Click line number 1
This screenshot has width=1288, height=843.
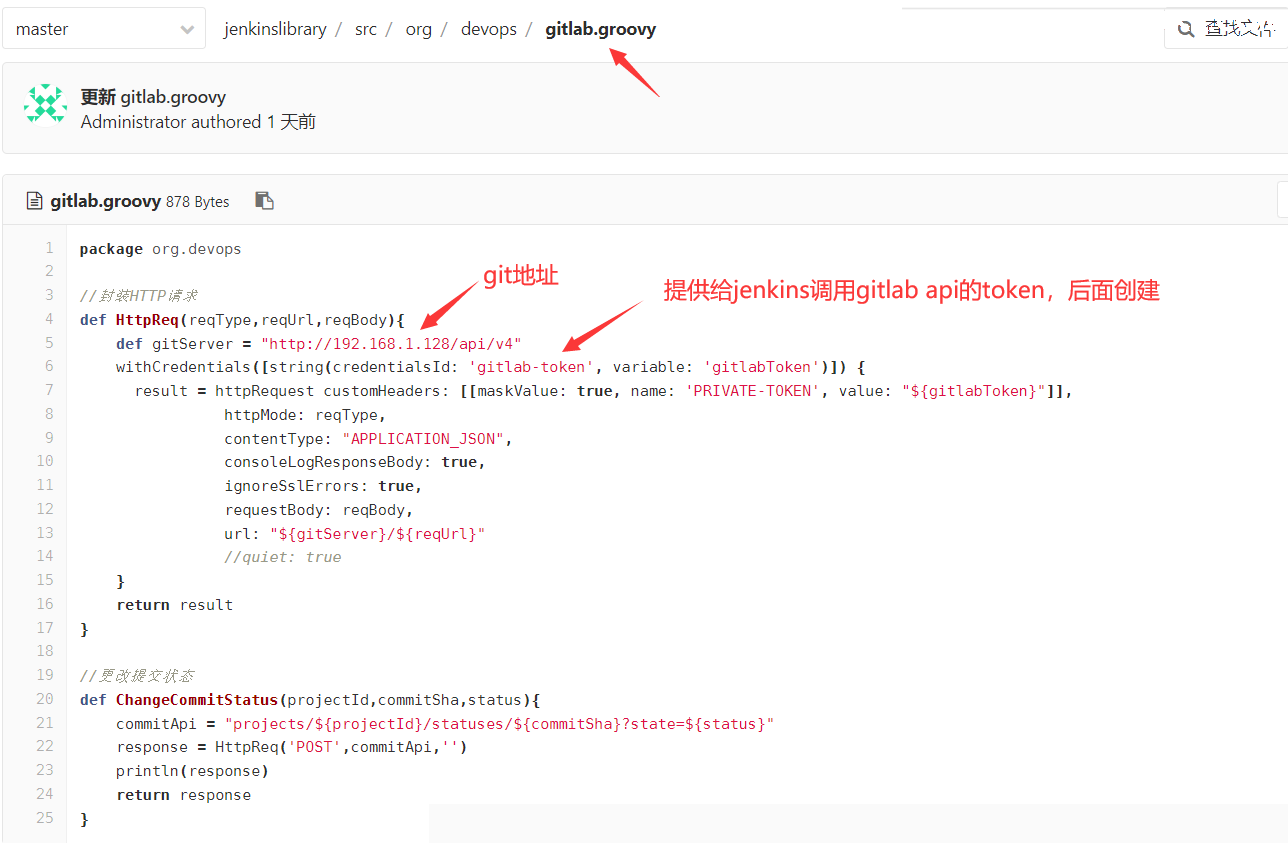click(49, 248)
